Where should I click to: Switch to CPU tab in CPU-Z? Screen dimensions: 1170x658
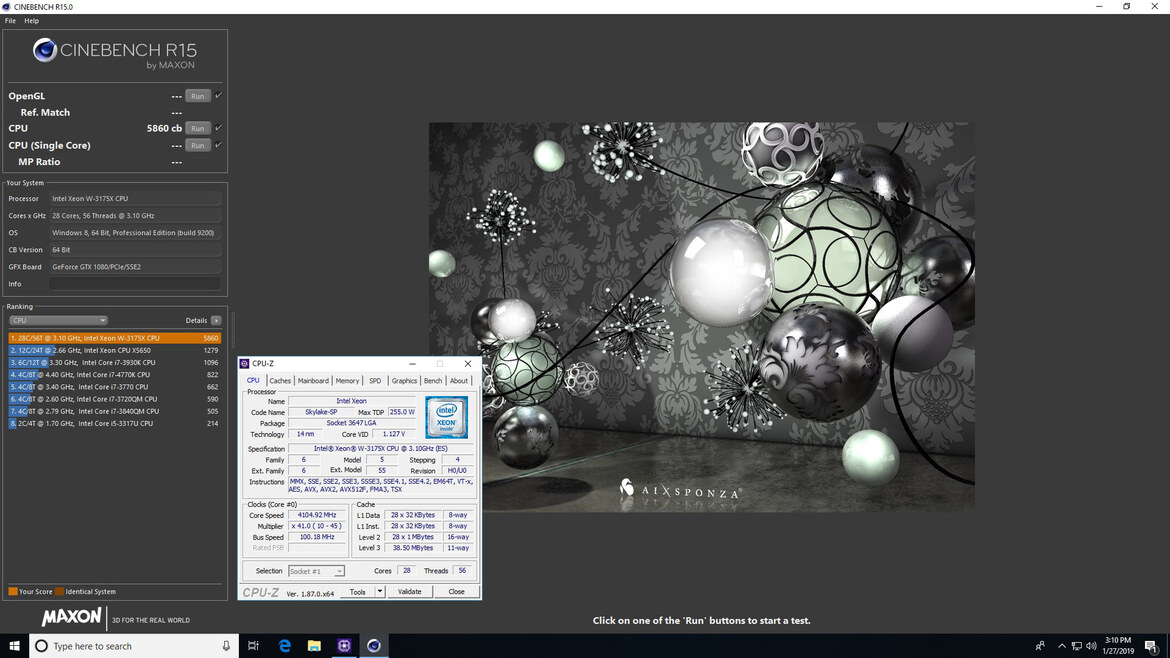coord(254,380)
